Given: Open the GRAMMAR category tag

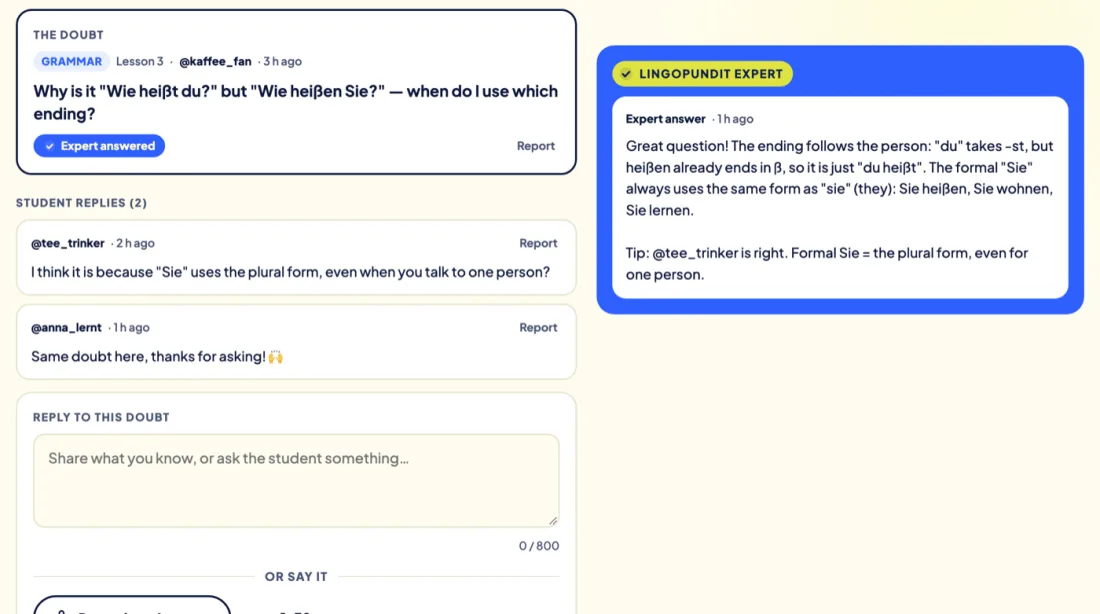Looking at the screenshot, I should [71, 61].
